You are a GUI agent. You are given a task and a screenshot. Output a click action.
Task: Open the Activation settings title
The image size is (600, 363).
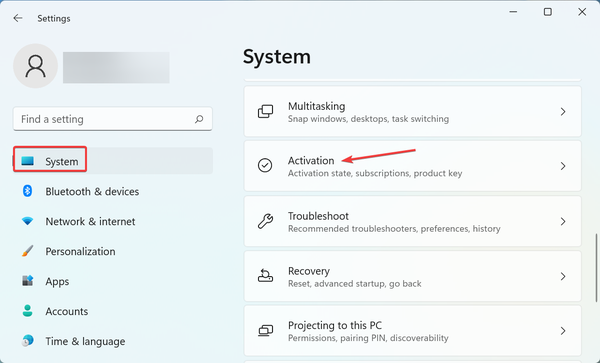tap(311, 161)
